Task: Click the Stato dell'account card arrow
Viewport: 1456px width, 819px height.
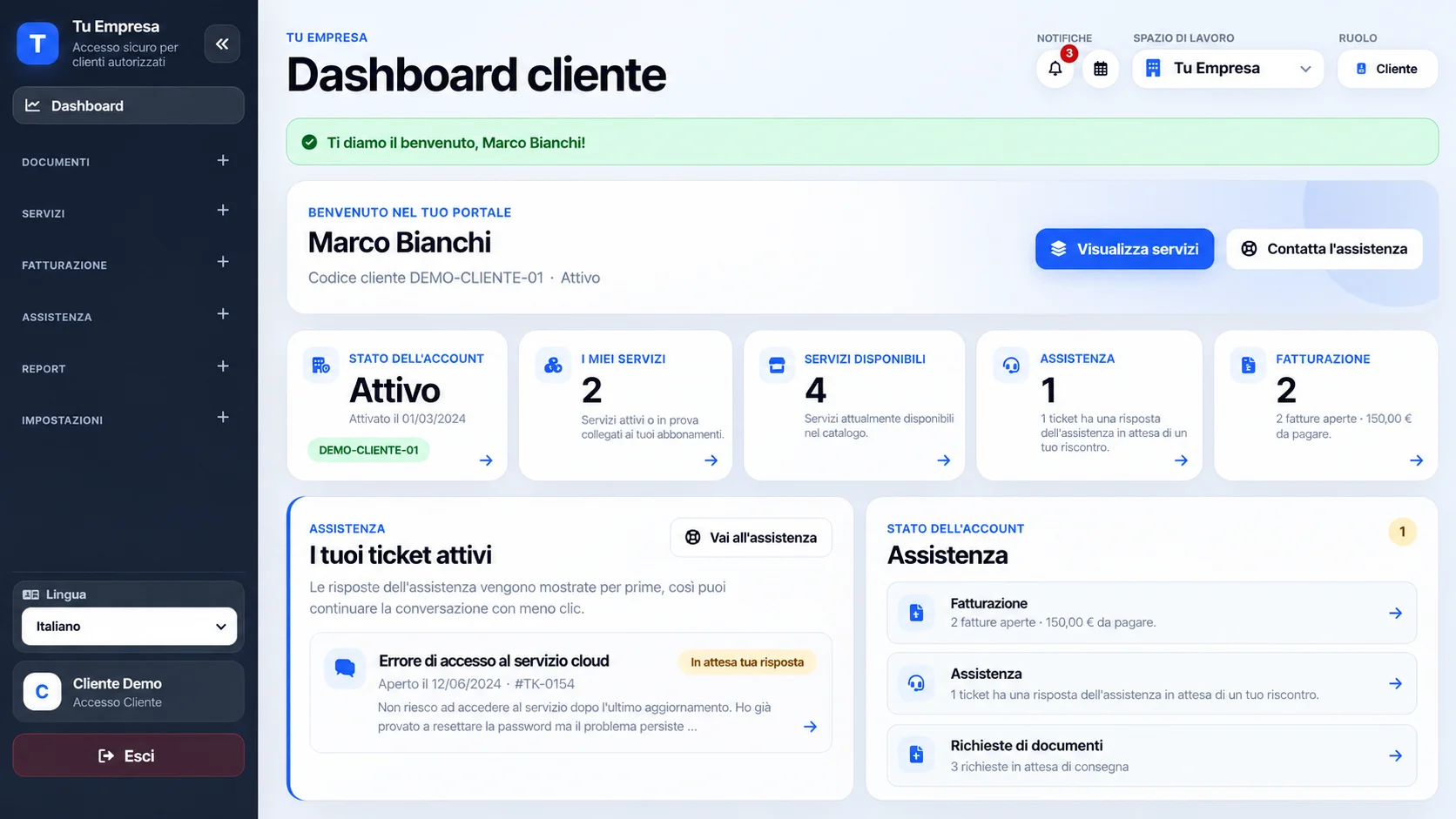Action: click(x=486, y=460)
